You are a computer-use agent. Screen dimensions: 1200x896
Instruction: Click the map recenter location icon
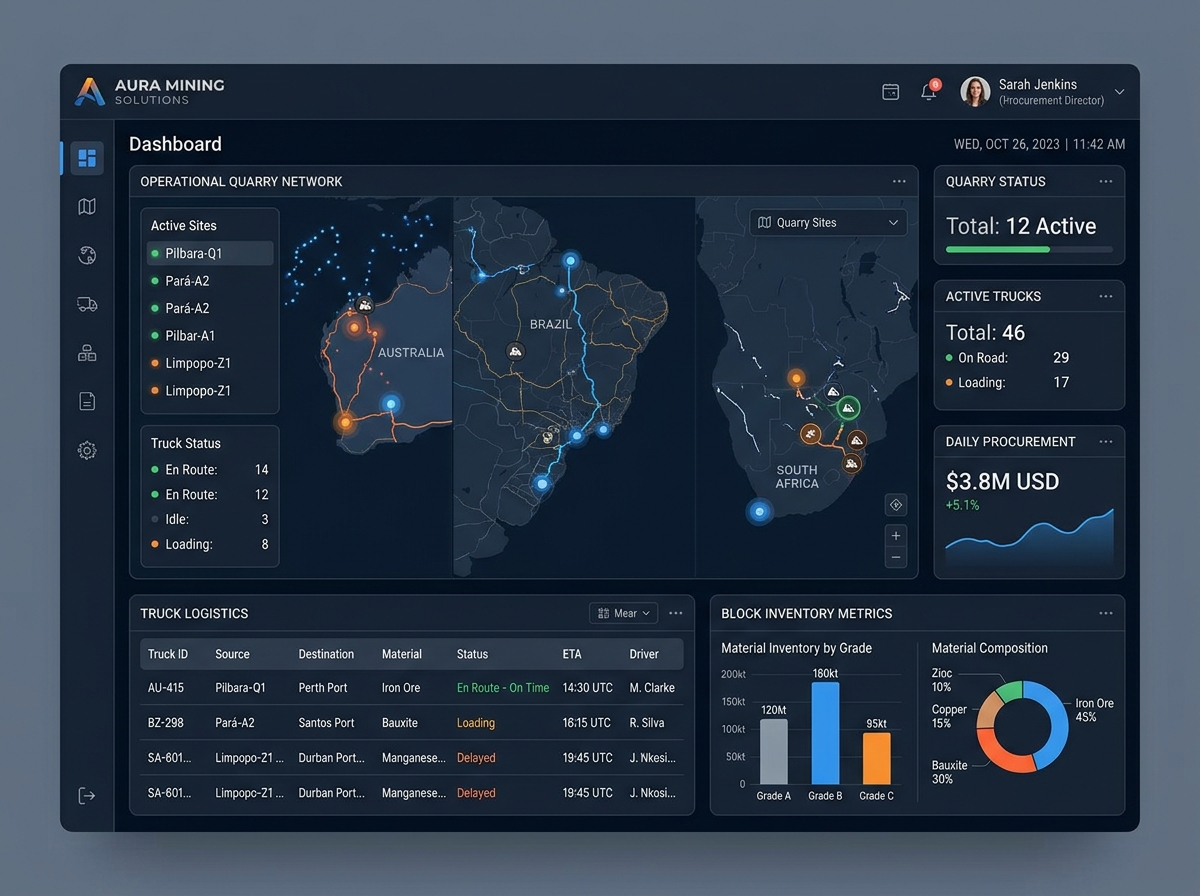(x=896, y=505)
